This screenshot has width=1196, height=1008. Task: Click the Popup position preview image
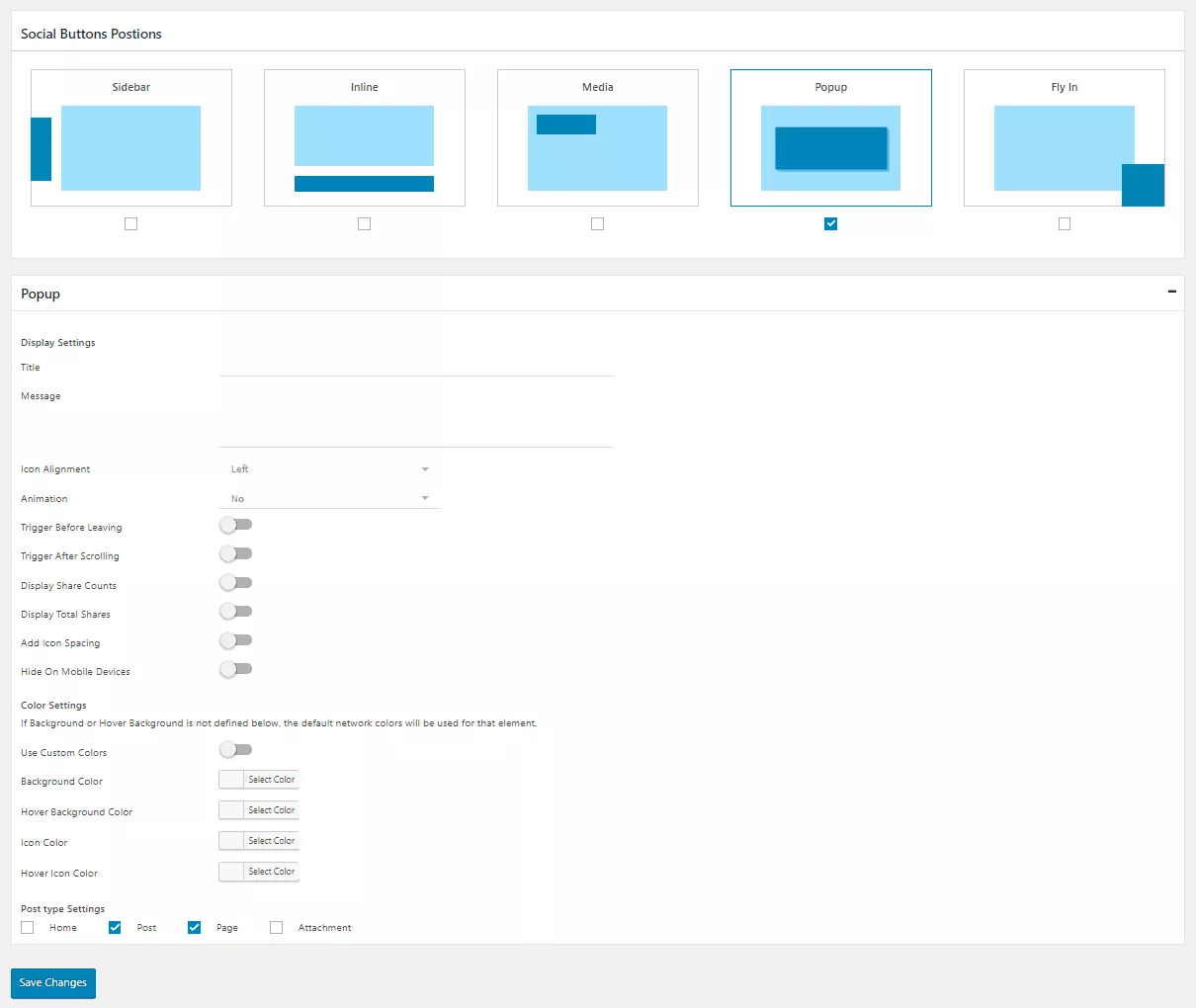tap(830, 138)
